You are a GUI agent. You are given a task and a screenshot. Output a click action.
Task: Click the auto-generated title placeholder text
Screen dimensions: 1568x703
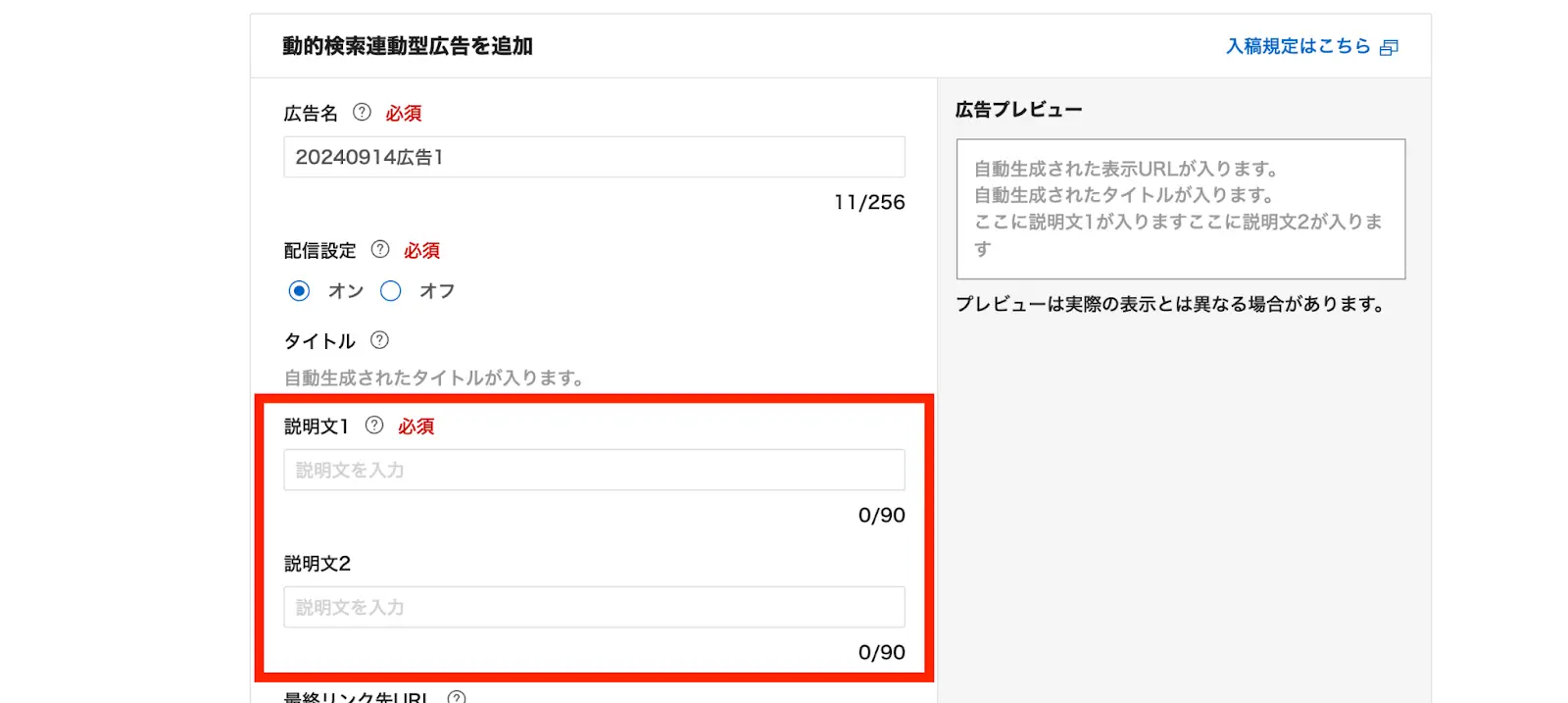coord(434,378)
